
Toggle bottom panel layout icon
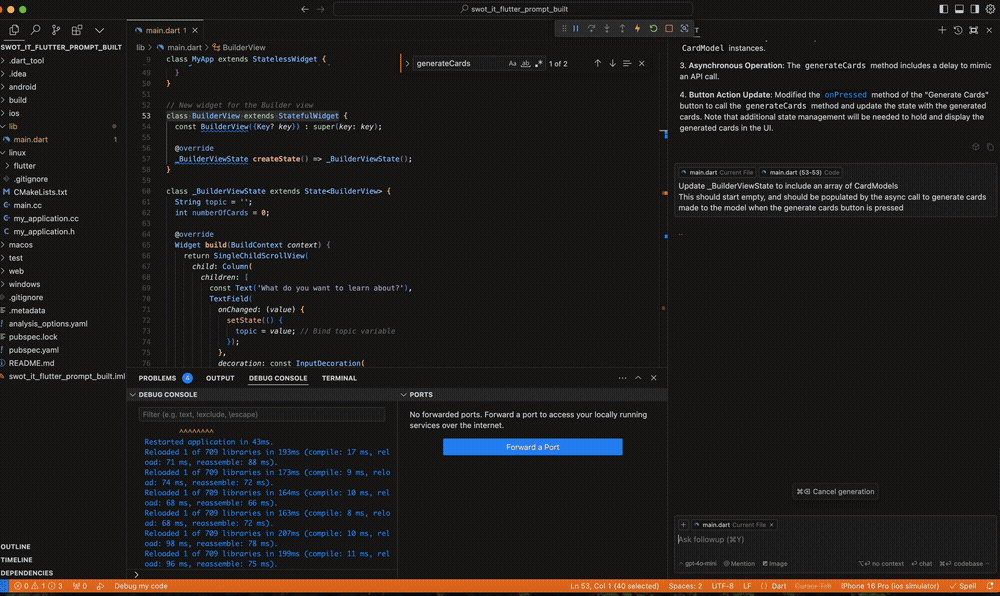[x=959, y=9]
